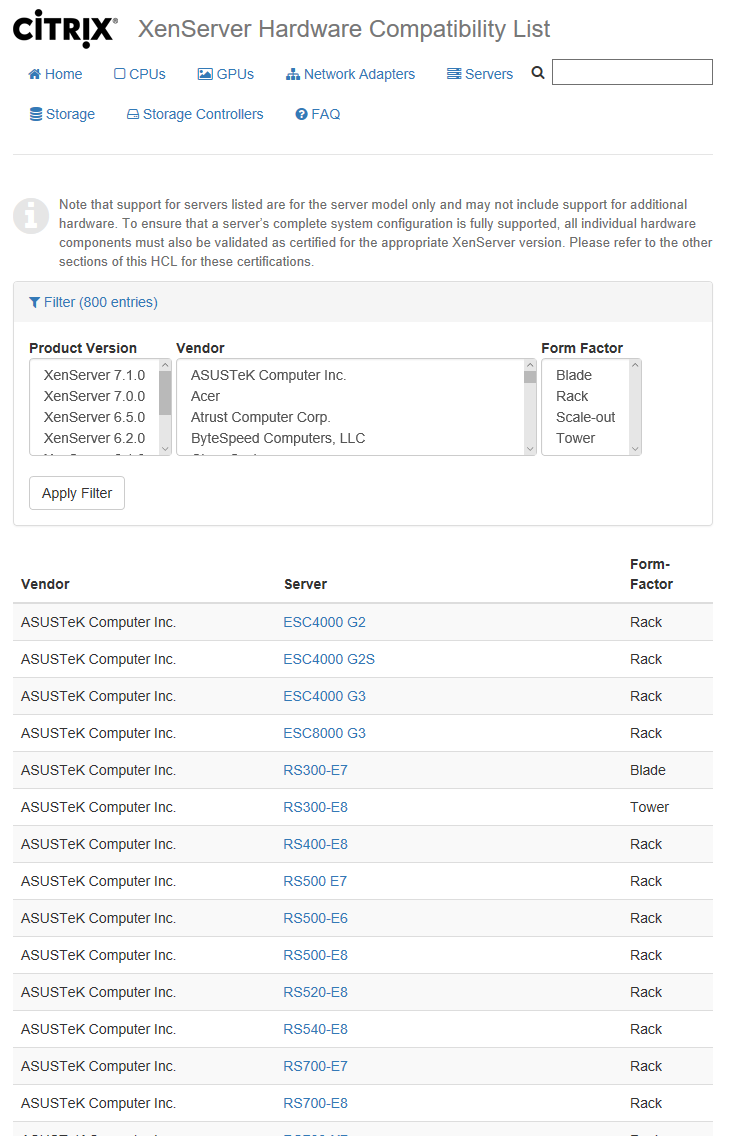The height and width of the screenshot is (1136, 740).
Task: Open the RS300-E7 server link
Action: pyautogui.click(x=315, y=770)
